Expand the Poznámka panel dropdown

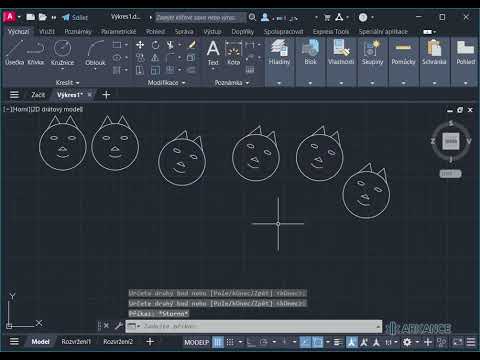[x=232, y=83]
